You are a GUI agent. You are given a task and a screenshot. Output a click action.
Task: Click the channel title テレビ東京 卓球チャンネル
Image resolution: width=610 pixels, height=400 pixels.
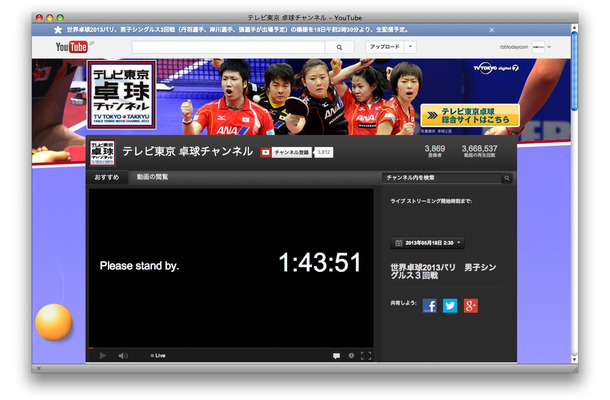(x=188, y=151)
